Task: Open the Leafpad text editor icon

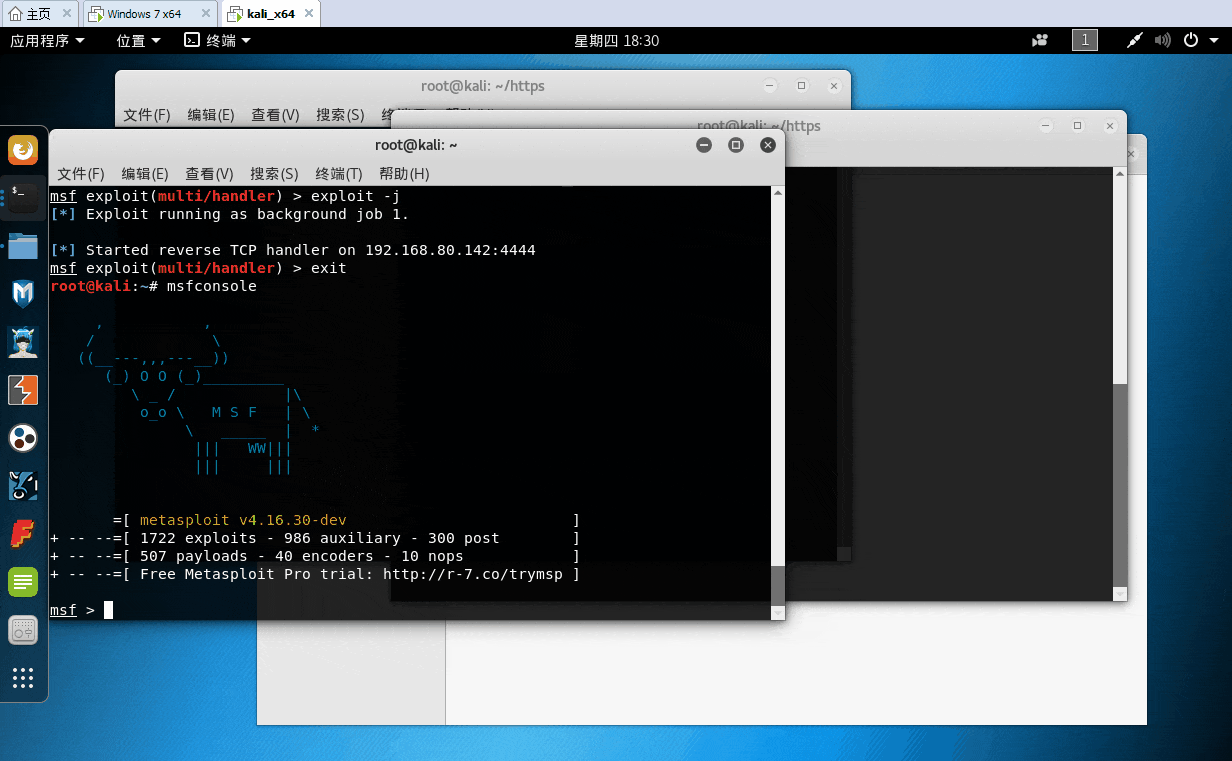Action: tap(23, 582)
